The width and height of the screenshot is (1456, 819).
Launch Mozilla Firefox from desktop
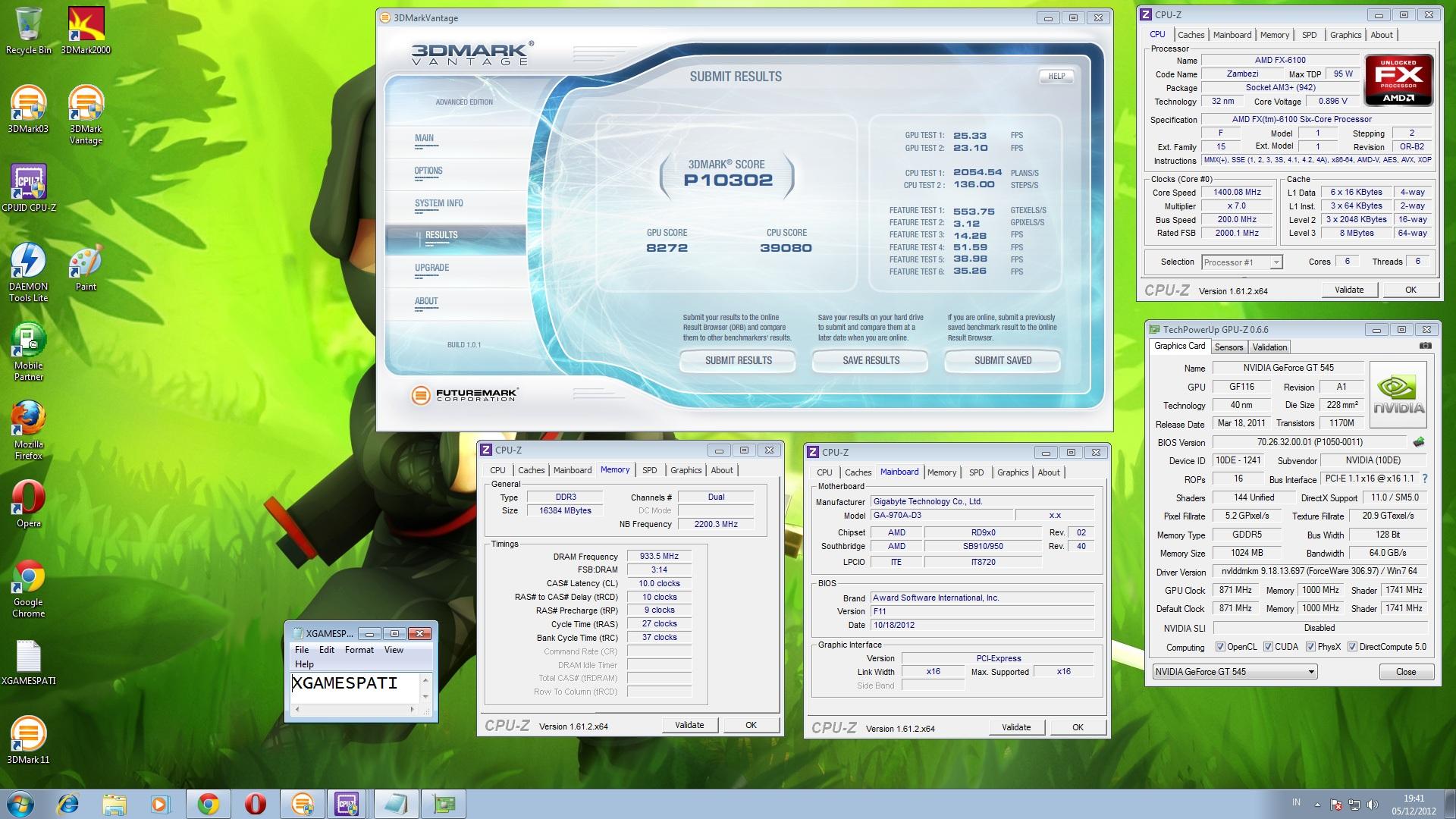pyautogui.click(x=28, y=430)
